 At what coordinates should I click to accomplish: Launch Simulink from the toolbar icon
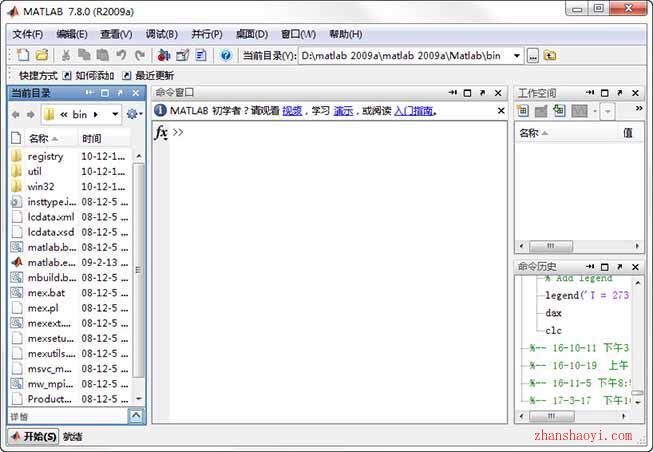pyautogui.click(x=164, y=55)
